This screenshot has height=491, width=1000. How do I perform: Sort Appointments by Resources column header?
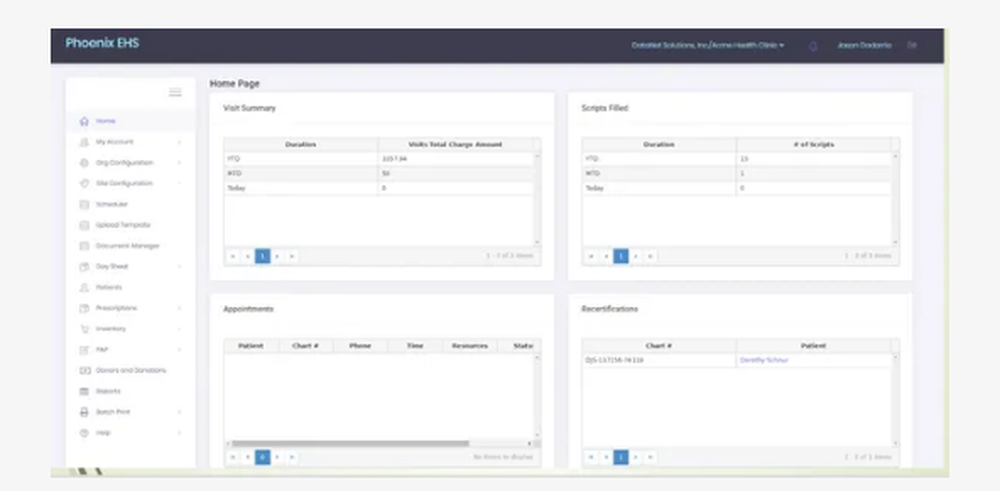pos(470,346)
